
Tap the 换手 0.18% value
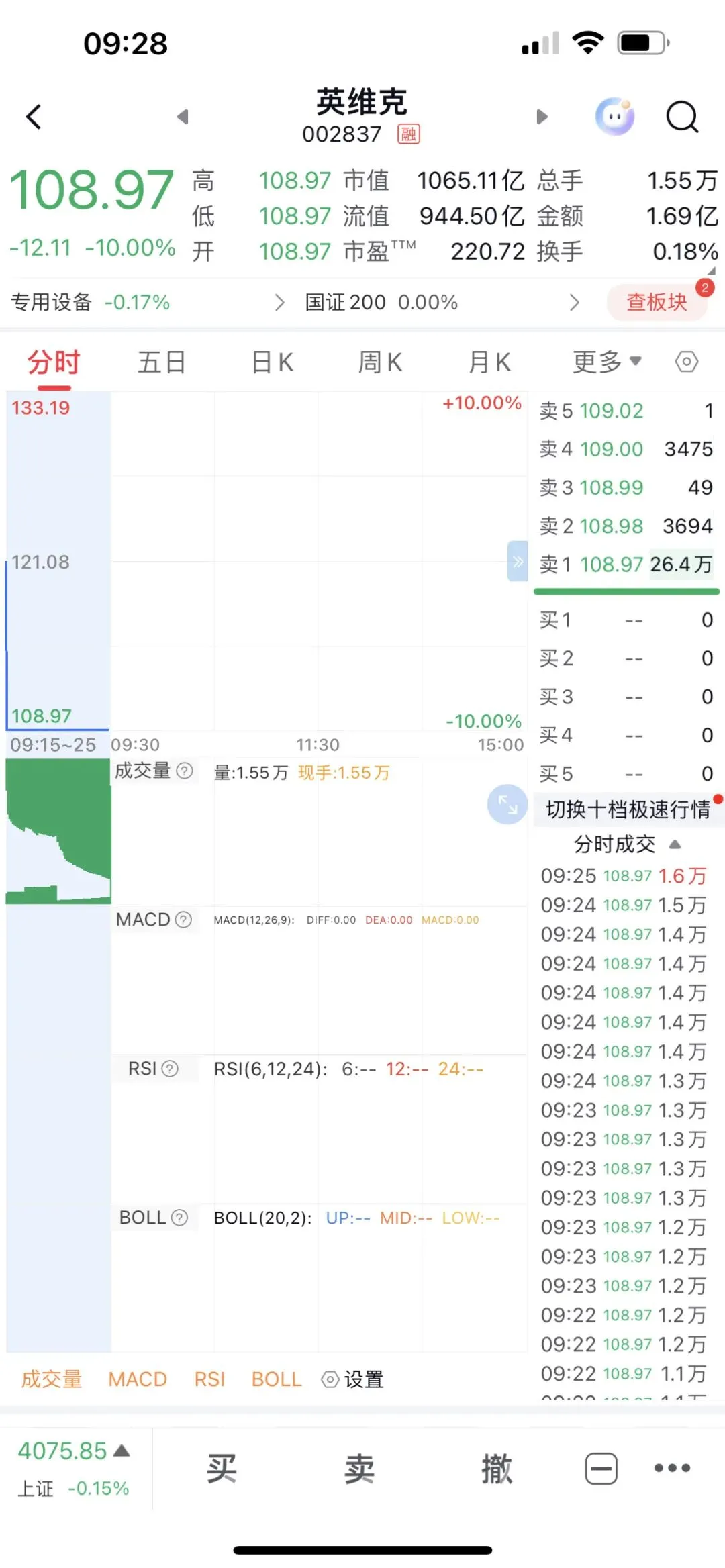[x=685, y=252]
